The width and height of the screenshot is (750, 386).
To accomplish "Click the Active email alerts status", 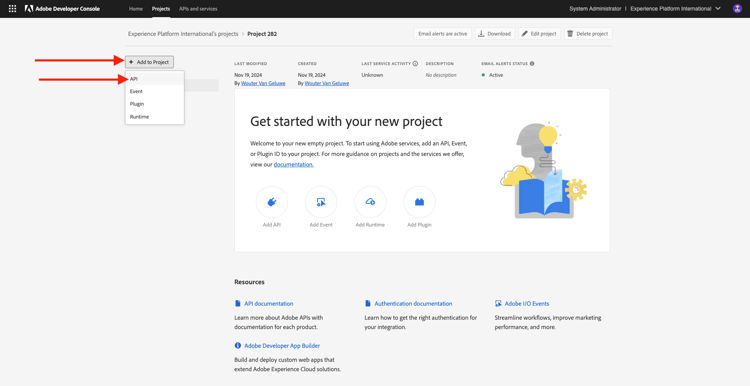I will (496, 75).
